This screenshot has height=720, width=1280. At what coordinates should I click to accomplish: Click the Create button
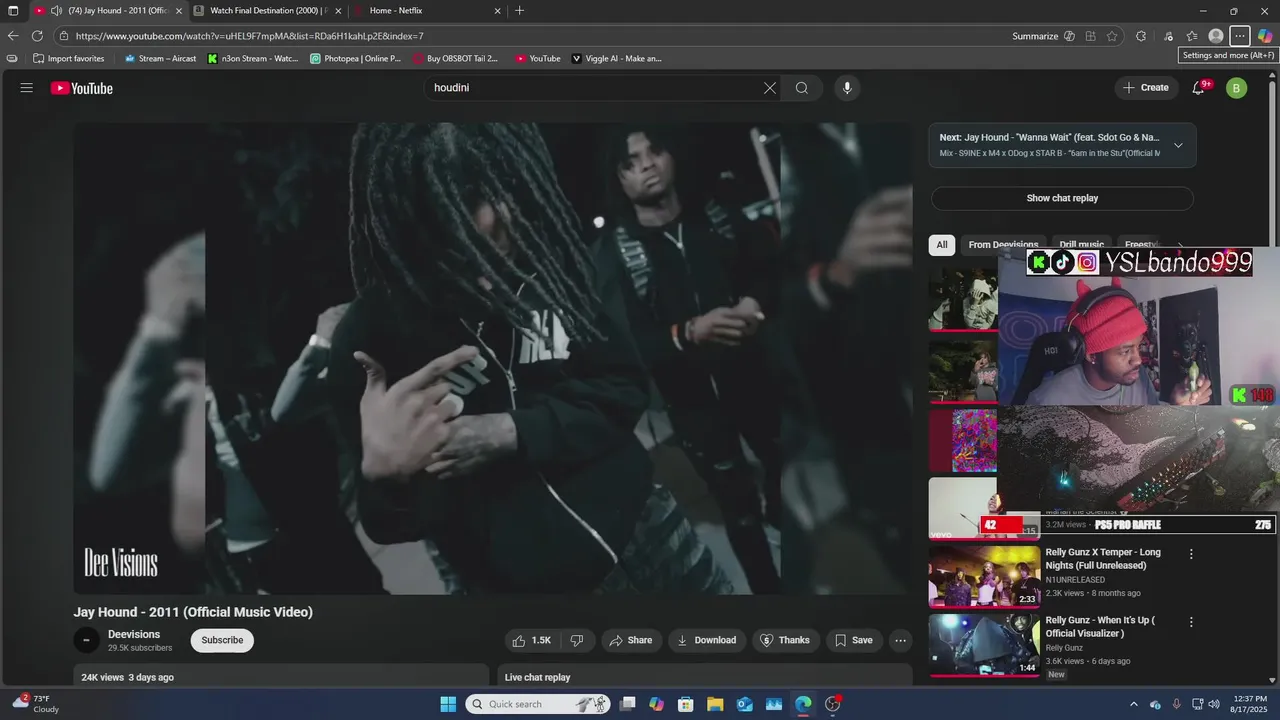[x=1146, y=88]
